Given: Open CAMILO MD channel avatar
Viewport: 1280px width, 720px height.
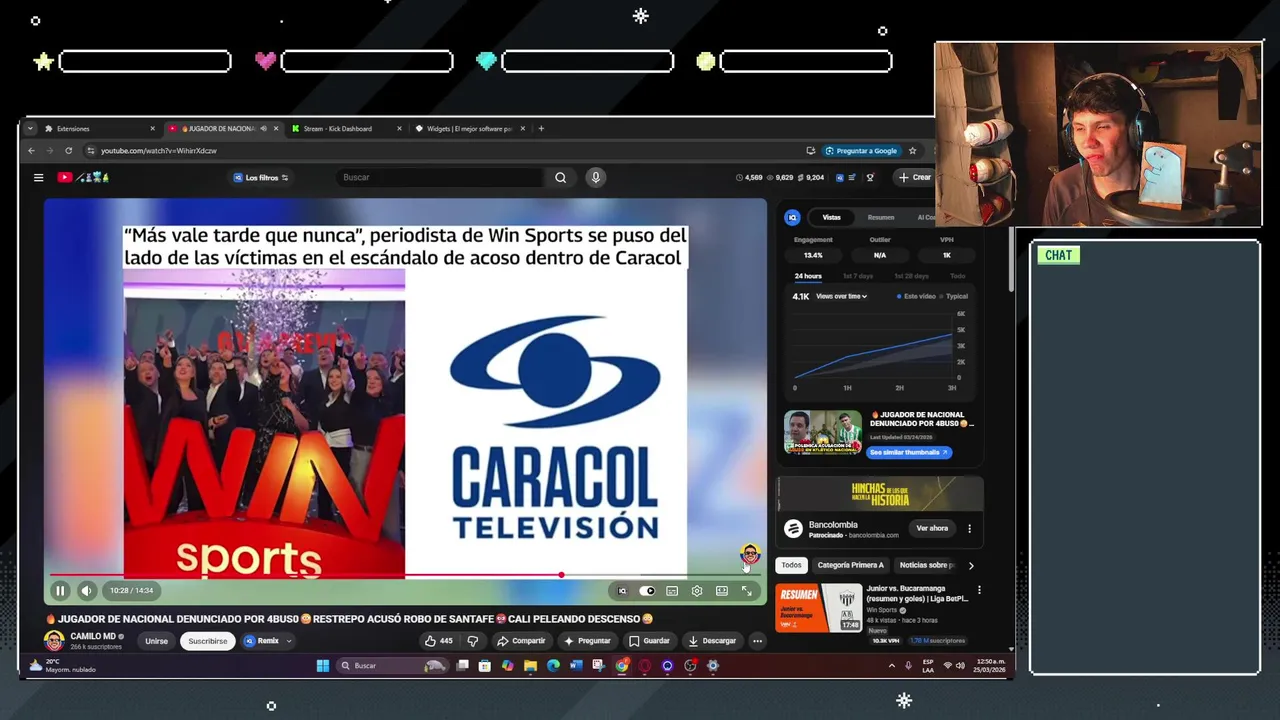Looking at the screenshot, I should pos(54,641).
